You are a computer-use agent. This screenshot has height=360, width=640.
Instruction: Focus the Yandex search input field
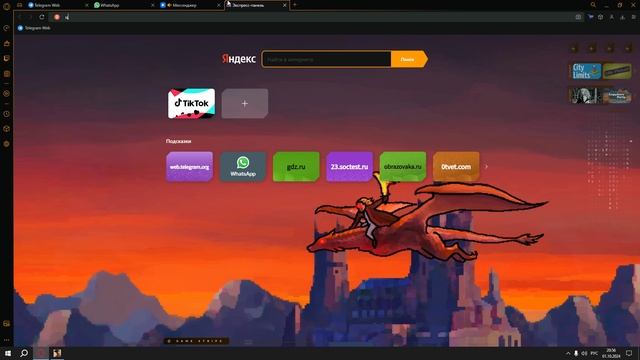pyautogui.click(x=327, y=59)
